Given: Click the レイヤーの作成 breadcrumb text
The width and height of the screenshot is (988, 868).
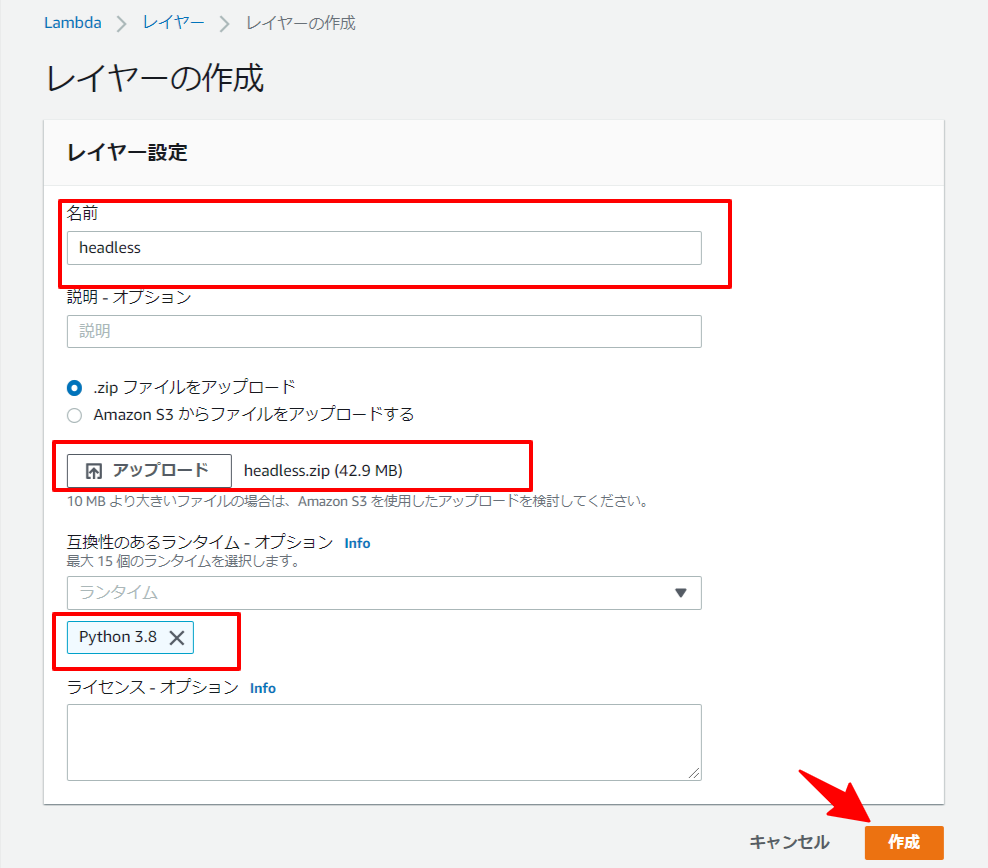Looking at the screenshot, I should click(301, 23).
